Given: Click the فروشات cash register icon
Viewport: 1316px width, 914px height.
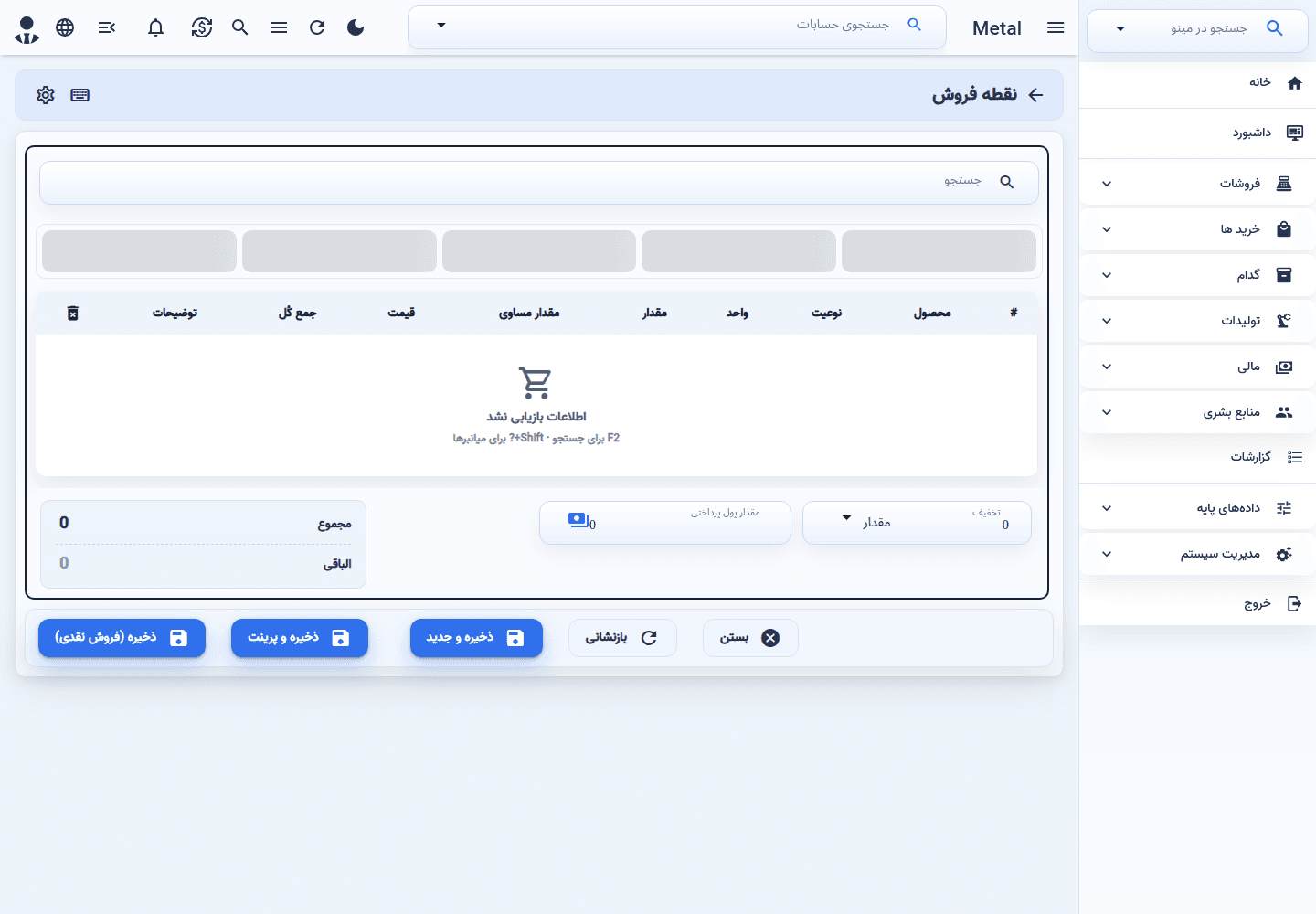Looking at the screenshot, I should point(1284,184).
